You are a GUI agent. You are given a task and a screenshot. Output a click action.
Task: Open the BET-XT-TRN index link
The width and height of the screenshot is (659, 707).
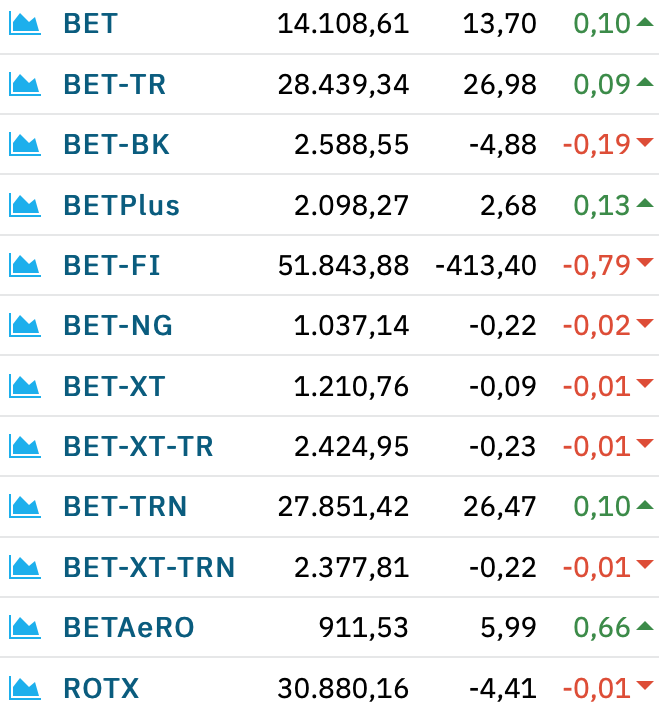pos(149,567)
